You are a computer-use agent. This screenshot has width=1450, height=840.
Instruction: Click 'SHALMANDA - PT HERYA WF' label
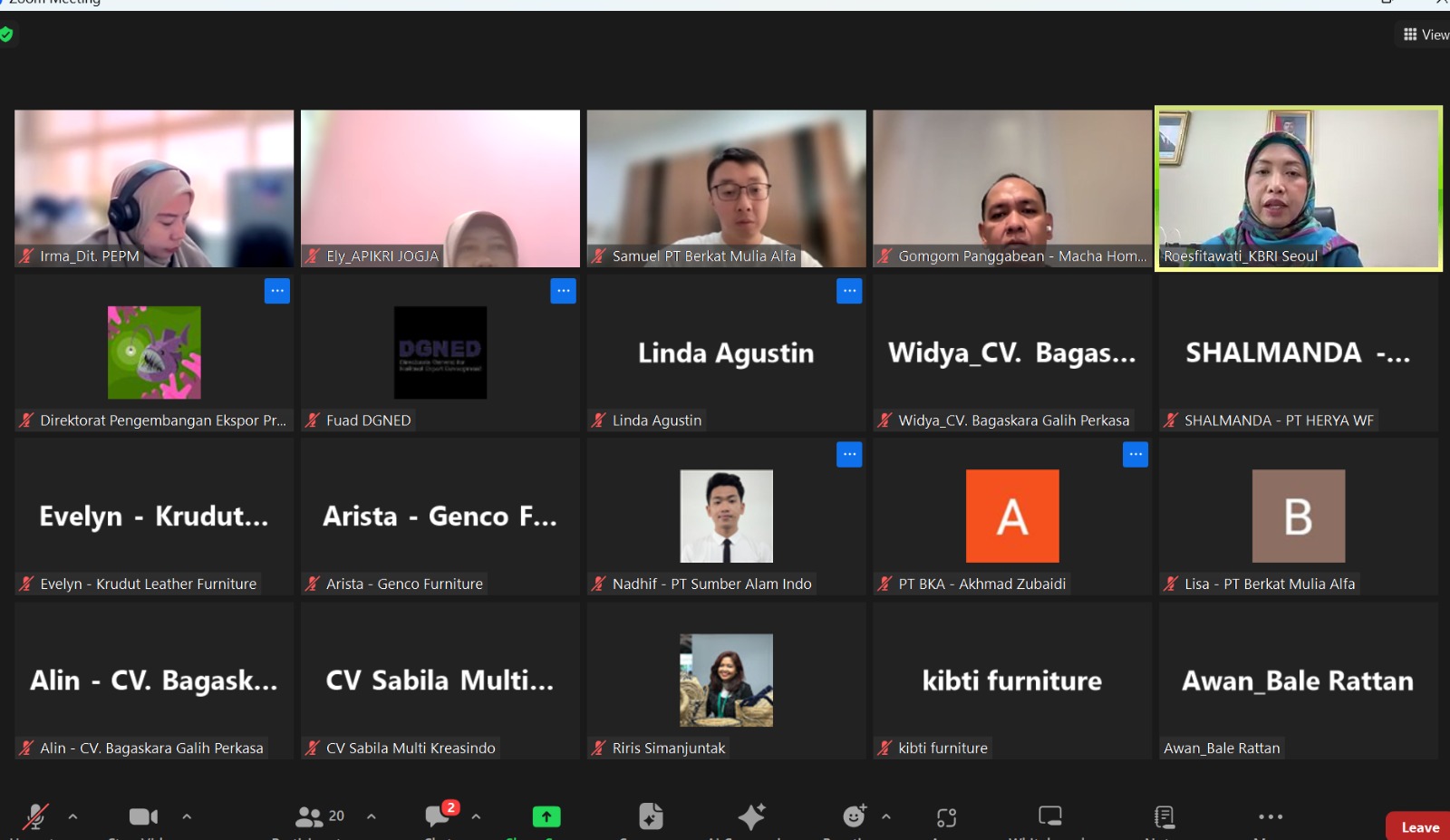pyautogui.click(x=1279, y=420)
